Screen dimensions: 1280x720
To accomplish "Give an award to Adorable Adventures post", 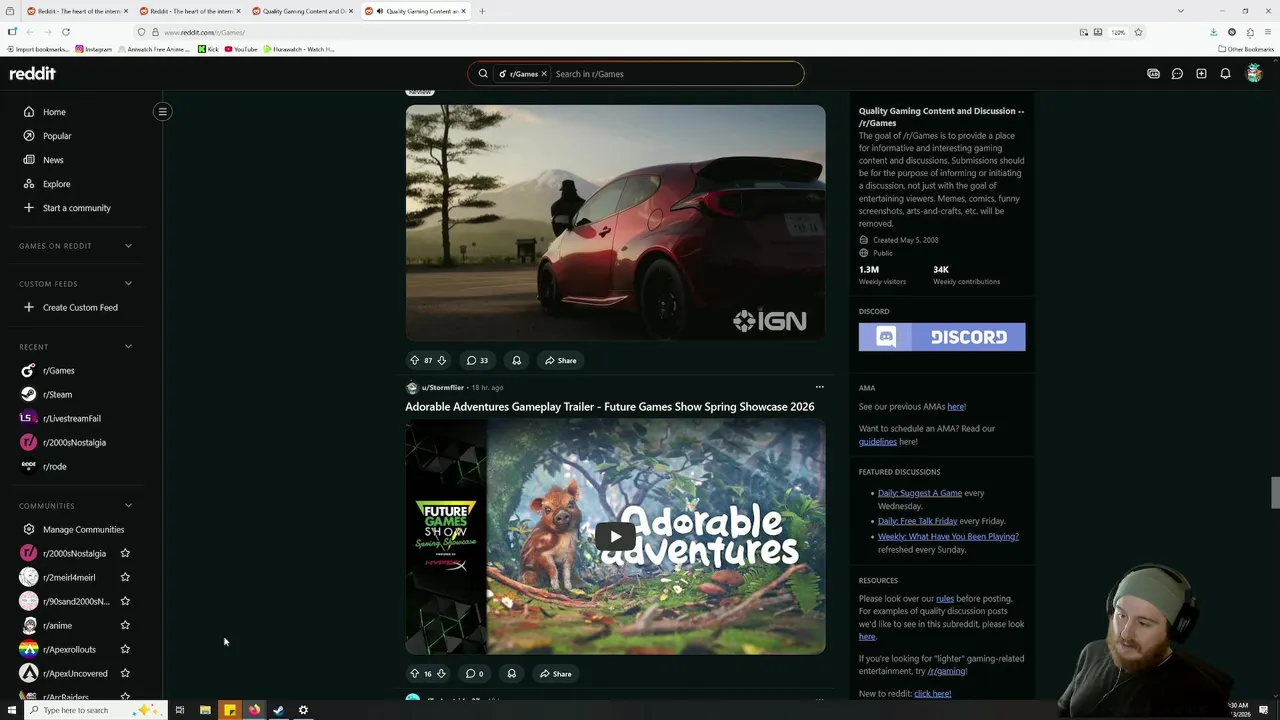I will click(x=511, y=673).
